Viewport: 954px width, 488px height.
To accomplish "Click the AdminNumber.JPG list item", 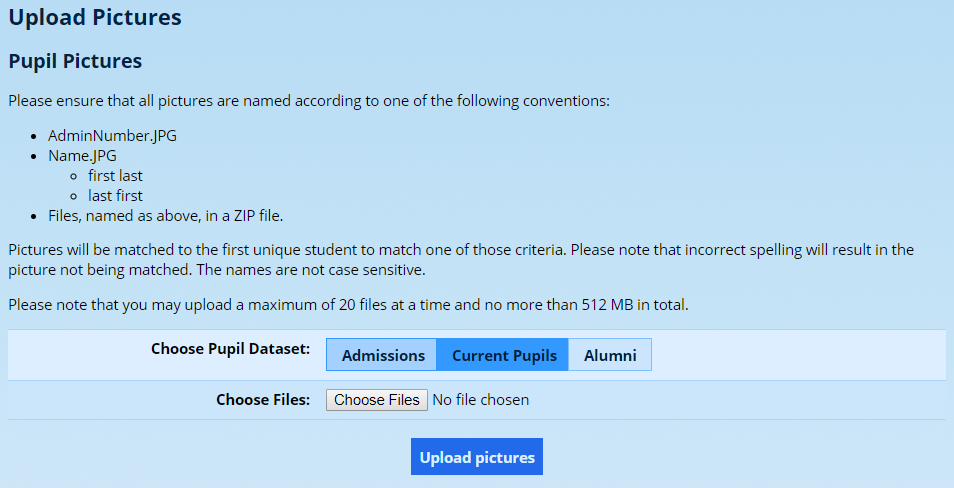I will pyautogui.click(x=112, y=136).
